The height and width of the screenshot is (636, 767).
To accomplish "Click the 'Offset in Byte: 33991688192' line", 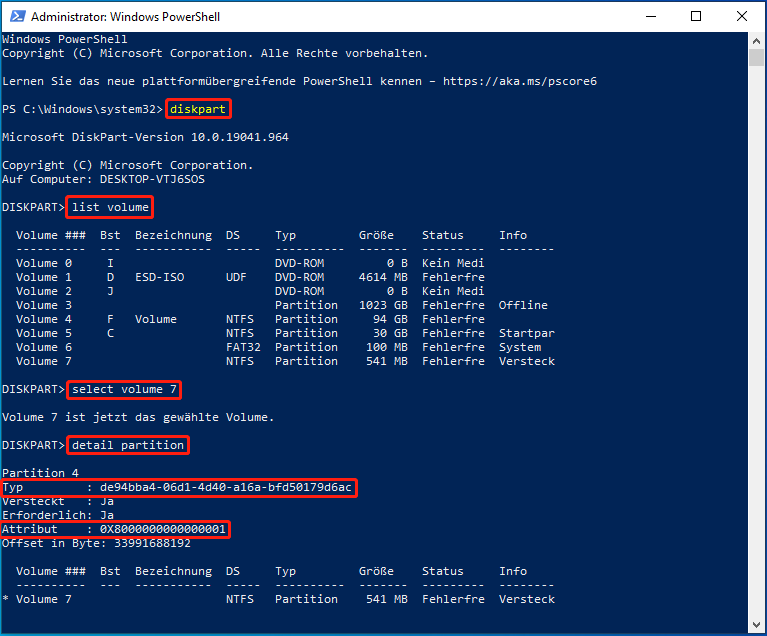I will (x=96, y=543).
